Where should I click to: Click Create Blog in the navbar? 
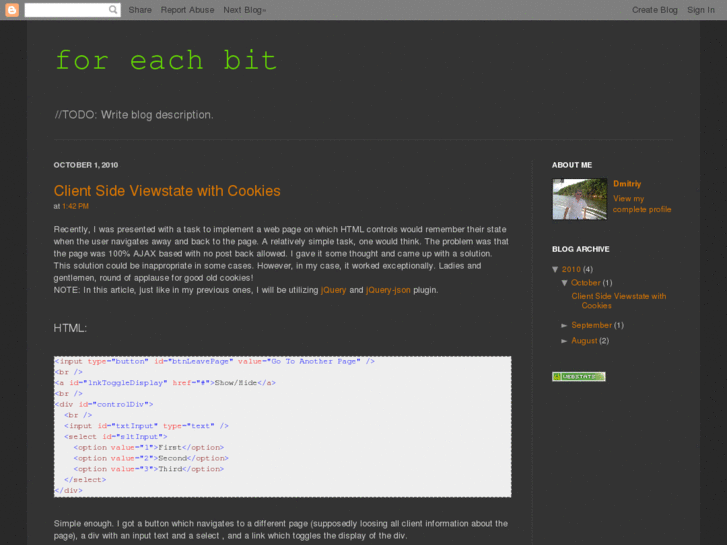pos(655,10)
